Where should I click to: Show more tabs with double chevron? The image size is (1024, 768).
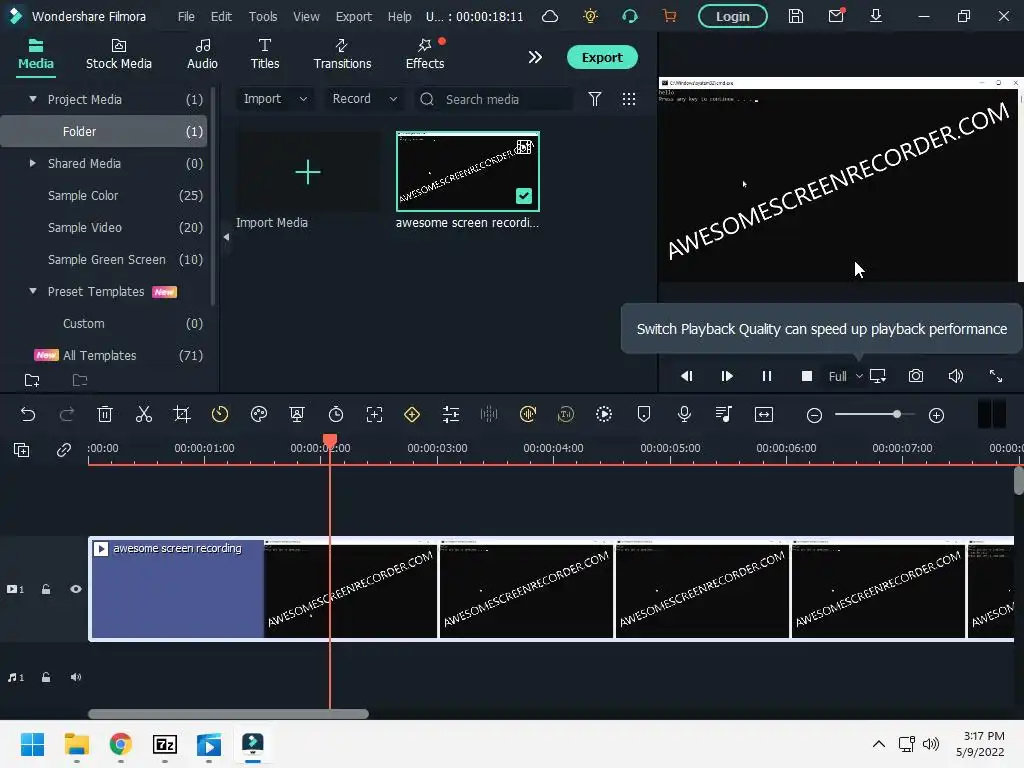(535, 57)
